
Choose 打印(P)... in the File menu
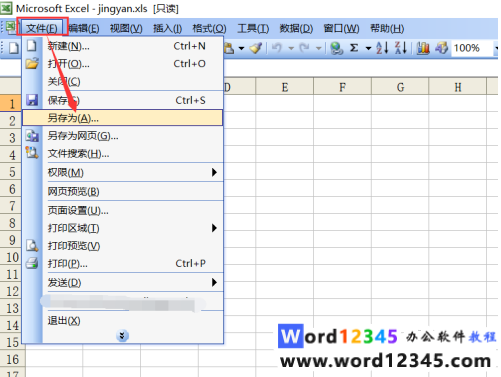(x=123, y=264)
